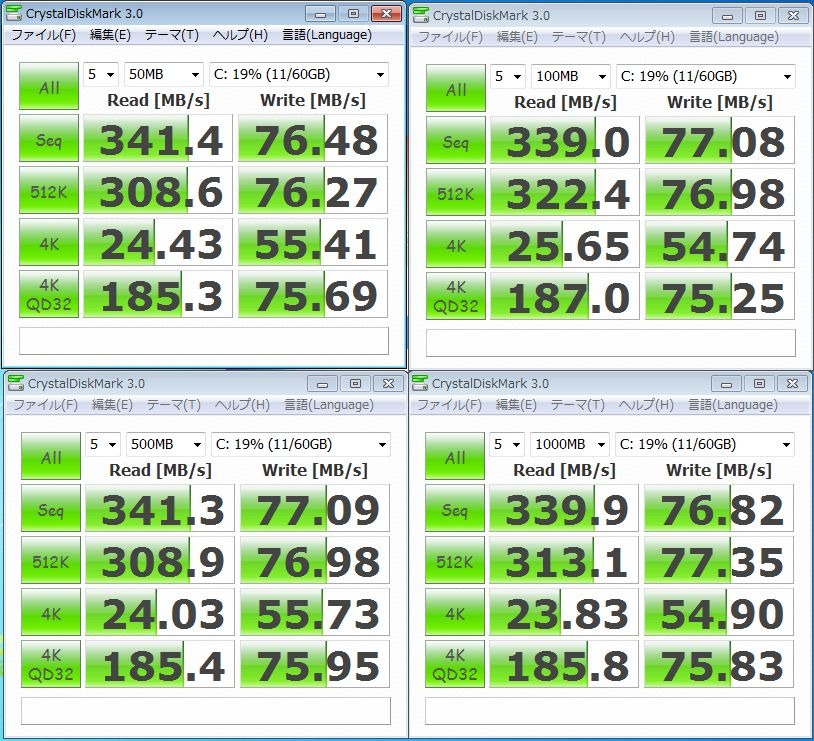The width and height of the screenshot is (814, 741).
Task: Click the 4K read value 24.03
Action: 160,612
